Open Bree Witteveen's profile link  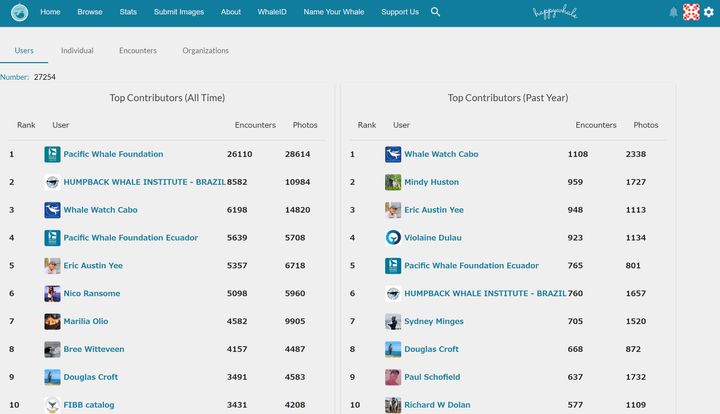(94, 349)
